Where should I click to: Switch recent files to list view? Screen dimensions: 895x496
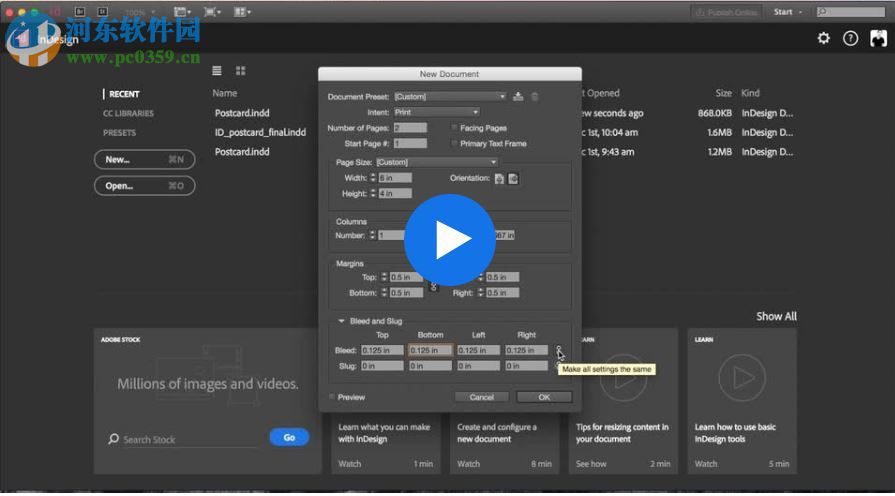(x=217, y=71)
